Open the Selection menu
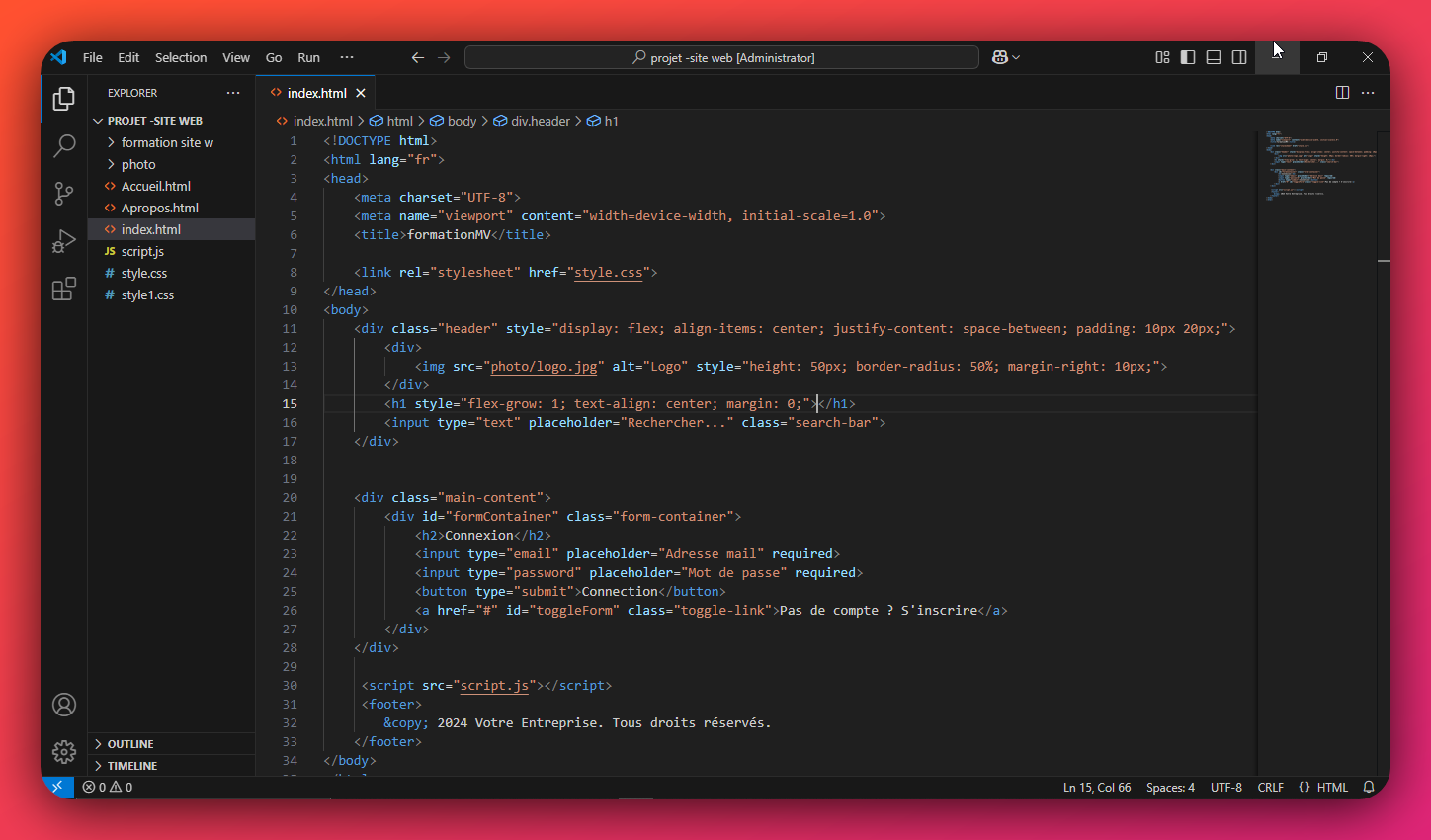The height and width of the screenshot is (840, 1431). pyautogui.click(x=181, y=58)
